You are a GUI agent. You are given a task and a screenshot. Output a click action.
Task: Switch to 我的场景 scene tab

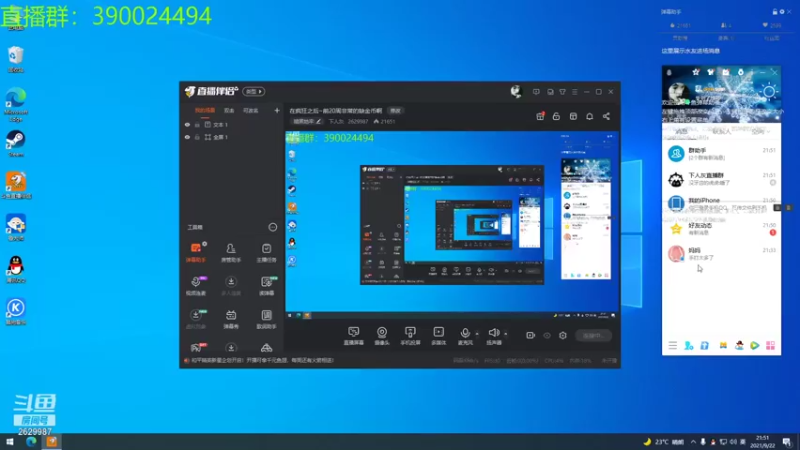pyautogui.click(x=205, y=110)
